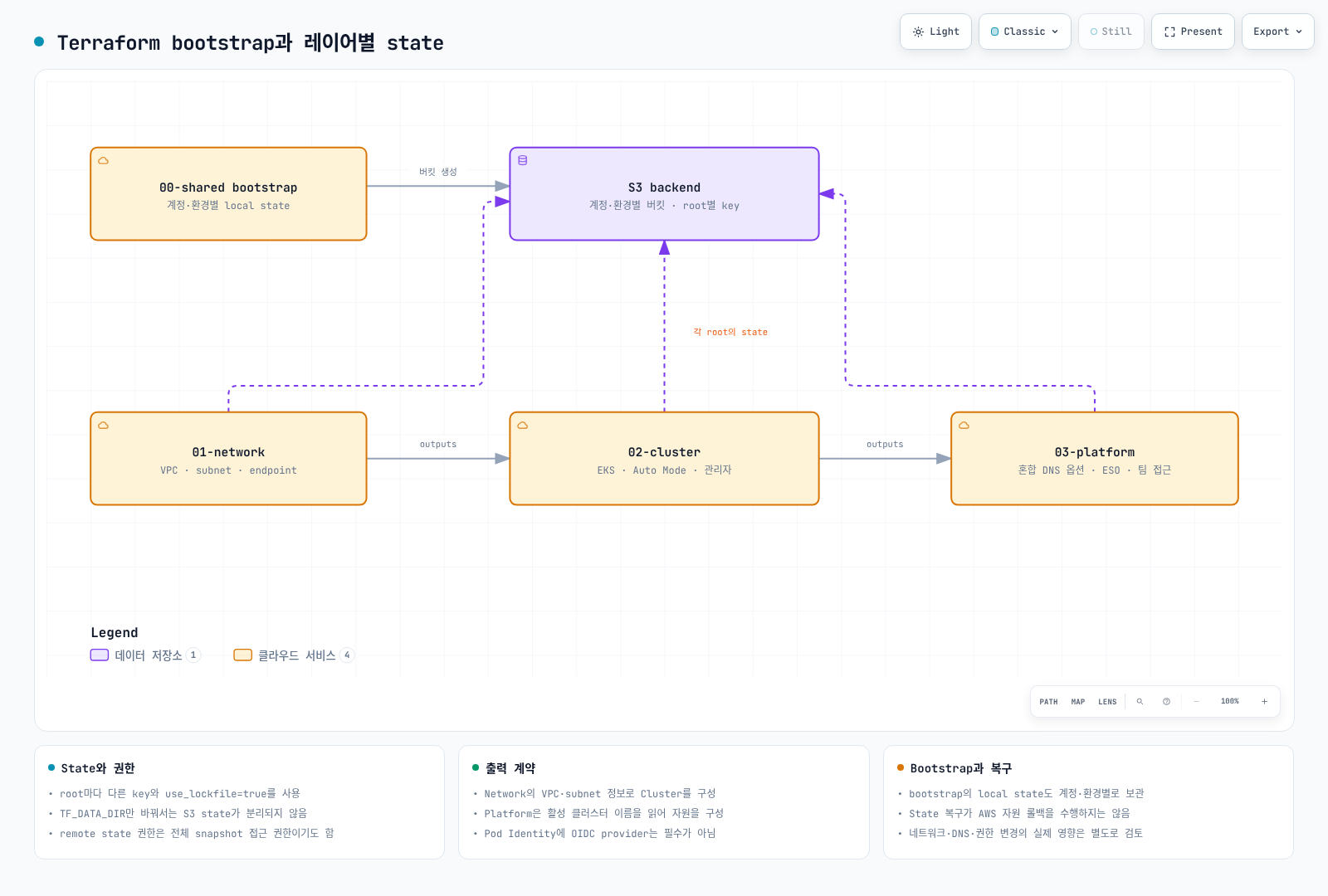This screenshot has height=896, width=1328.
Task: Reset zoom via 100% label
Action: (x=1230, y=702)
